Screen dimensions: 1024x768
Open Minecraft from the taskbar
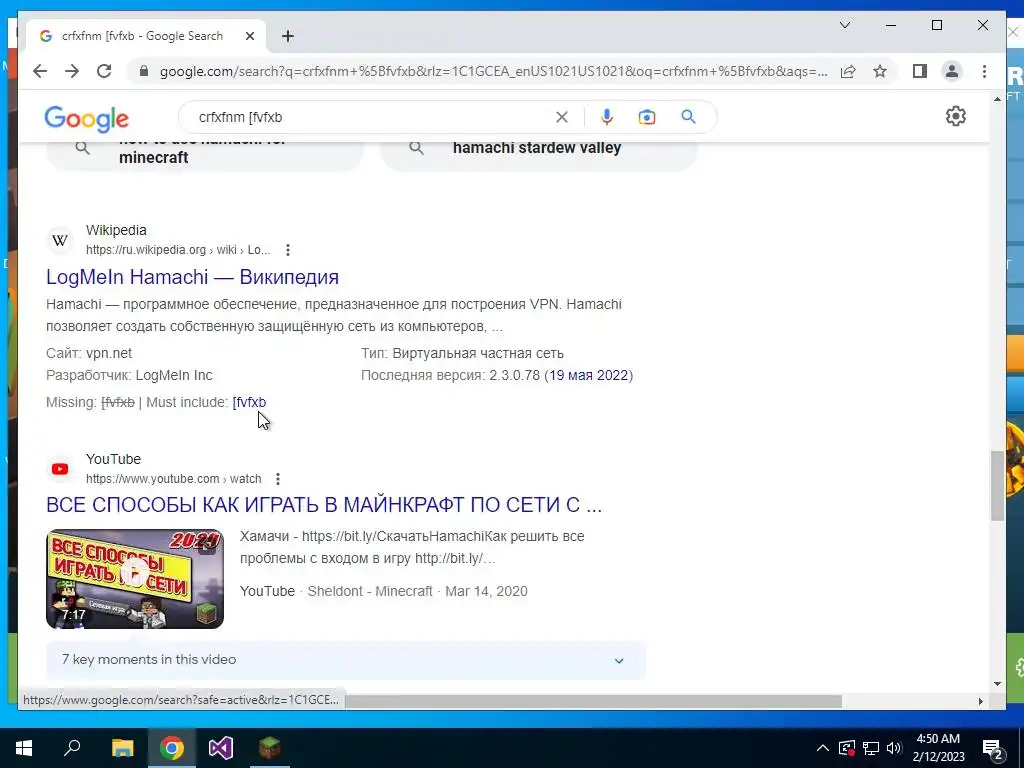pyautogui.click(x=270, y=748)
